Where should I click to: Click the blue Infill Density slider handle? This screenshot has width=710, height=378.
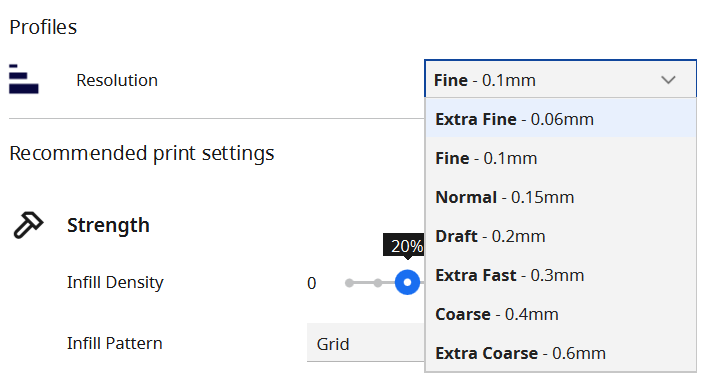pos(407,282)
